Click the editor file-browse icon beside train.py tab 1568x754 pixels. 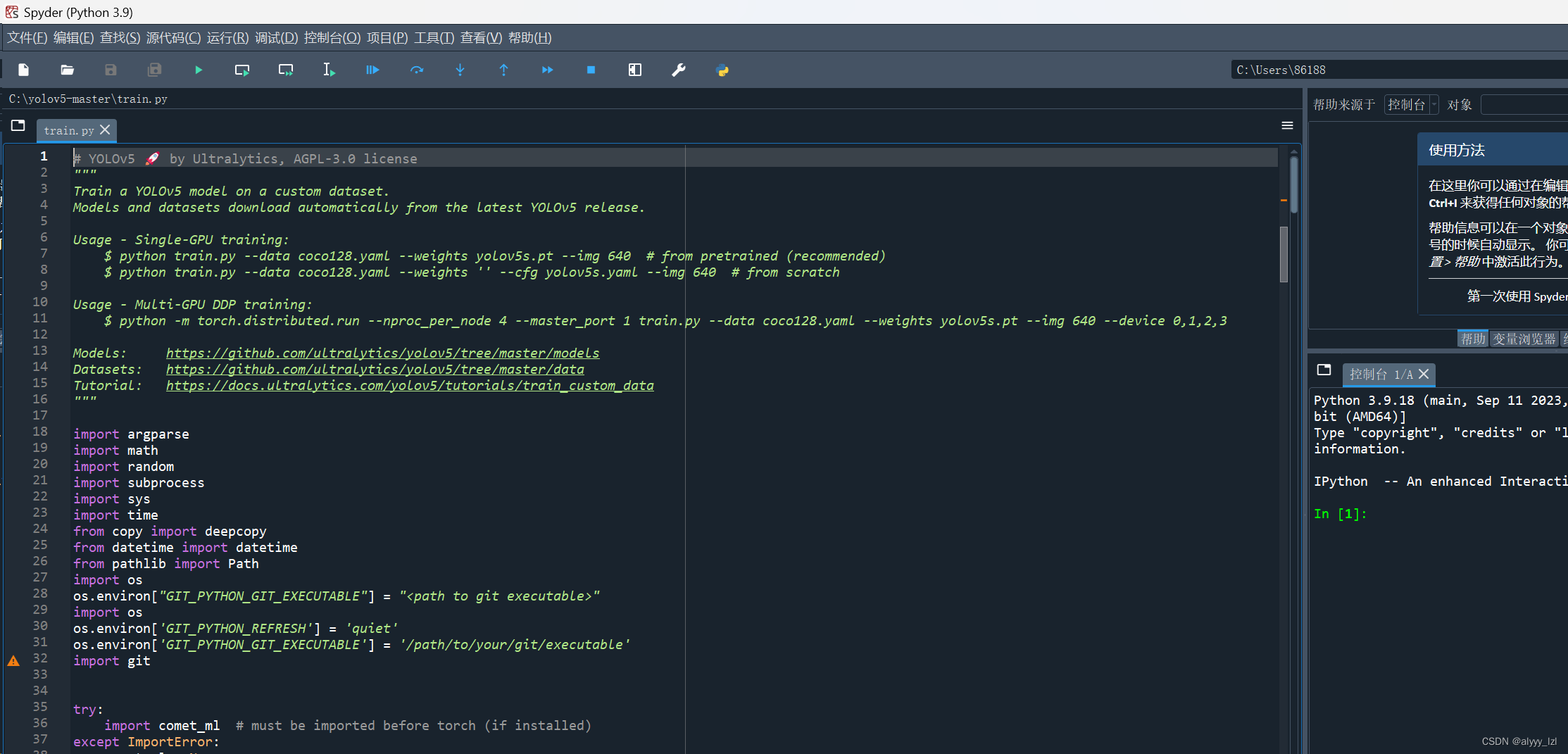click(x=18, y=126)
